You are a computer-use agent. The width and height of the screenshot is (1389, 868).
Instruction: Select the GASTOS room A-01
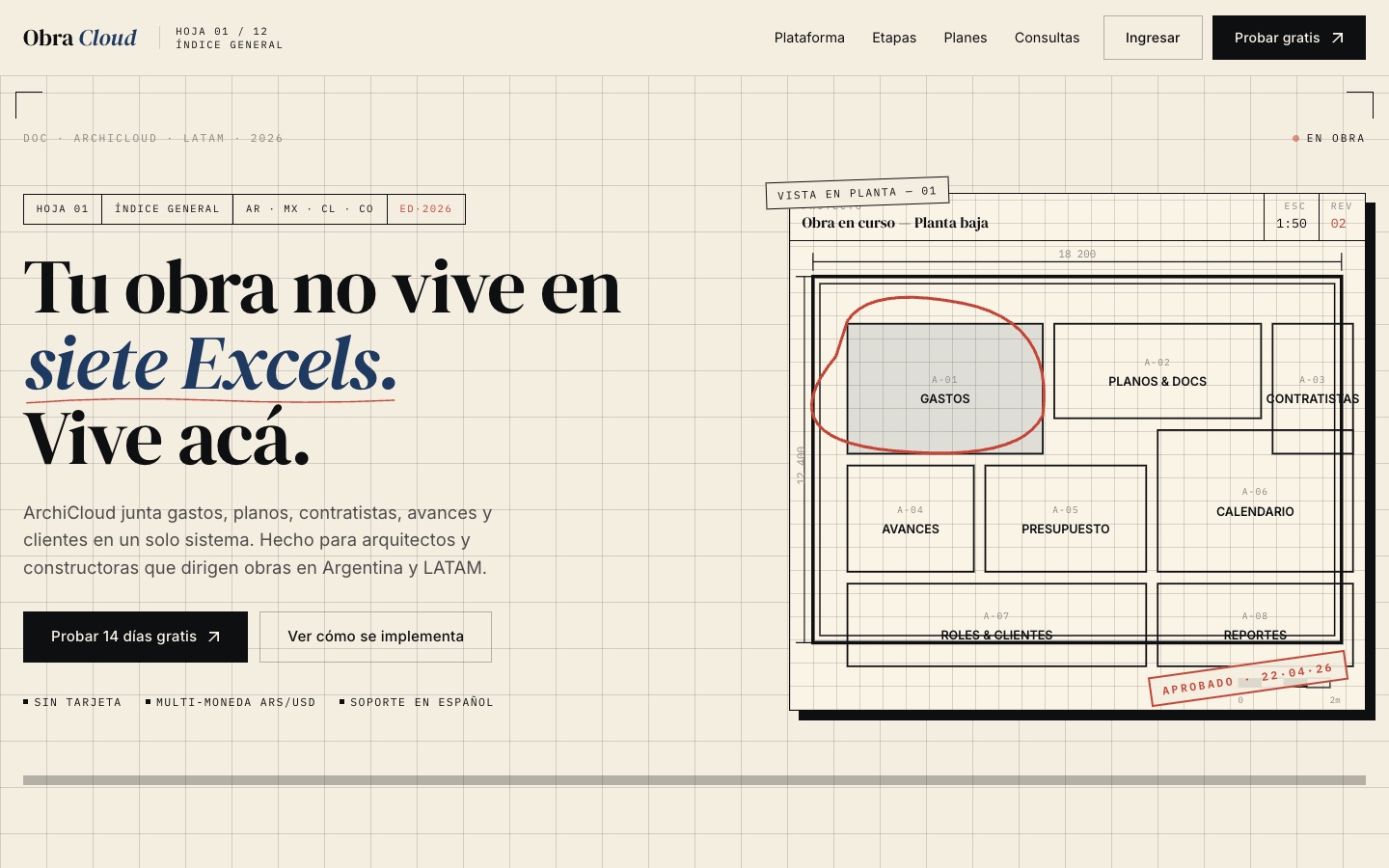coord(944,389)
